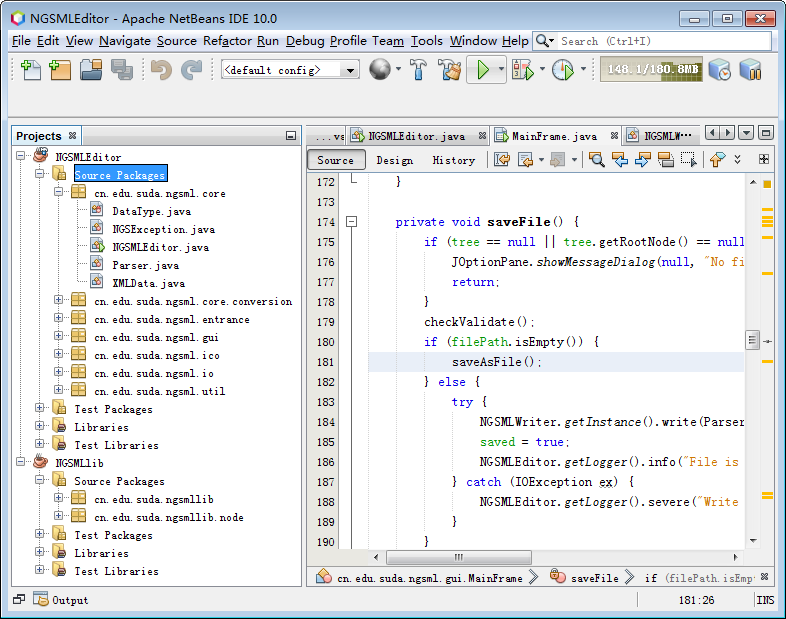
Task: Click the profiler snapshot icon with clock
Action: (x=720, y=70)
